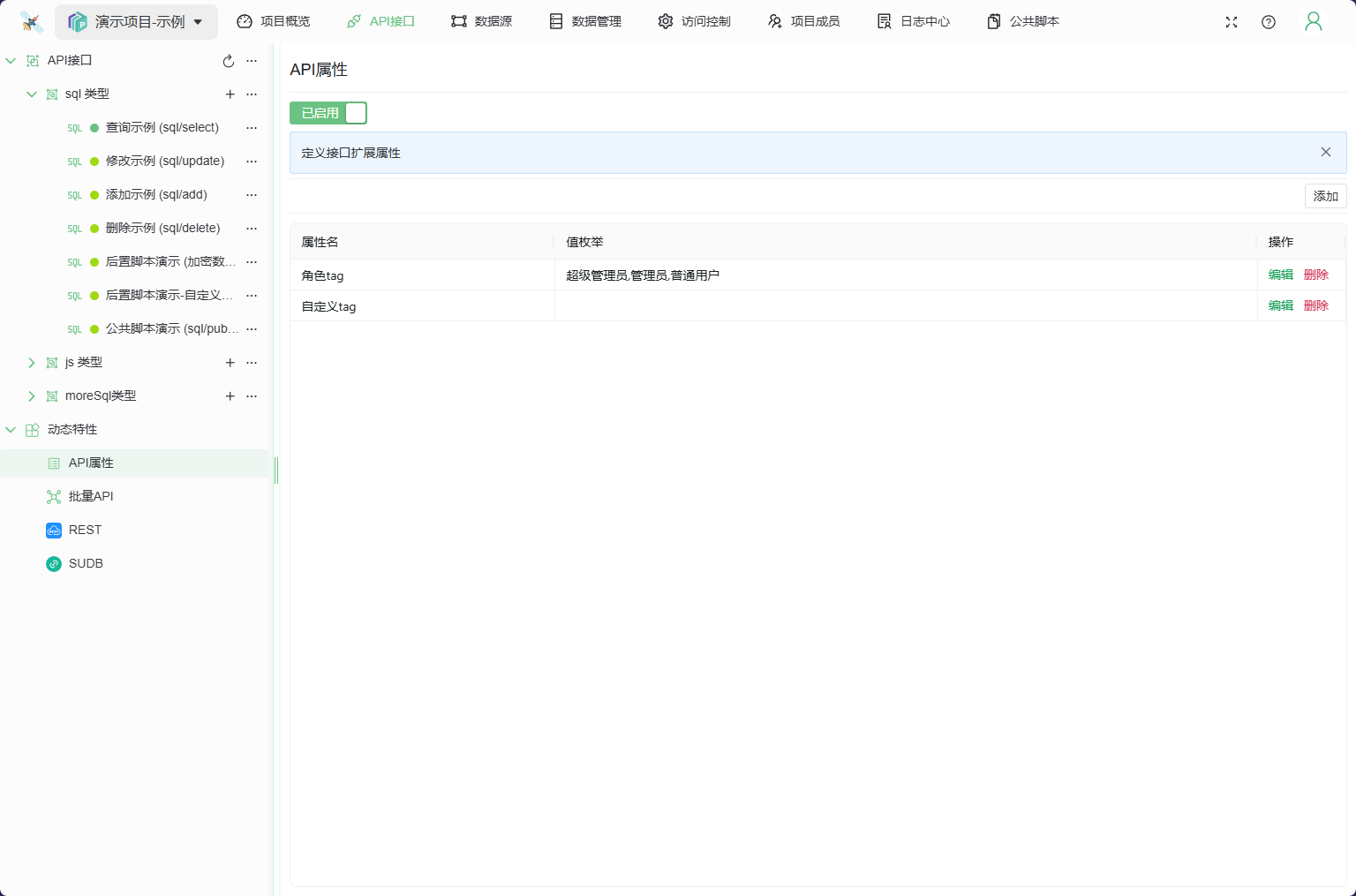Open the ellipsis menu for js 类型
1356x896 pixels.
tap(252, 363)
